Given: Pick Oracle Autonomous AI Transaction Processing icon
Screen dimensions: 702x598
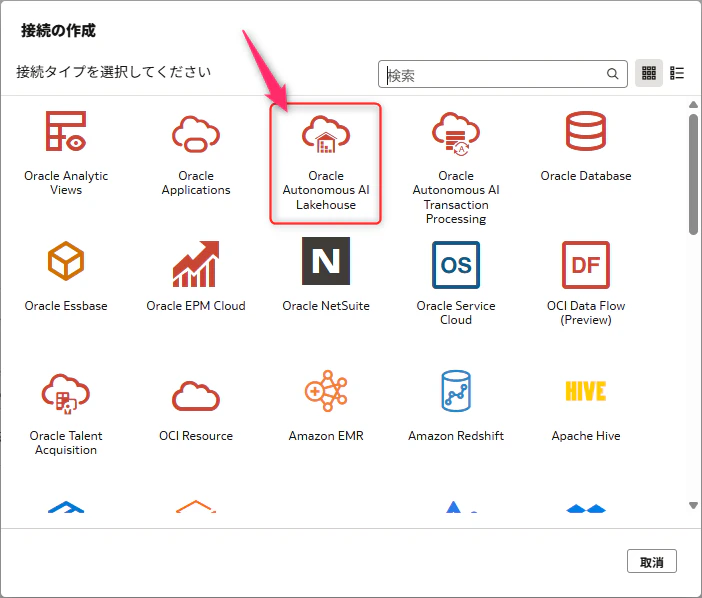Looking at the screenshot, I should click(x=456, y=133).
